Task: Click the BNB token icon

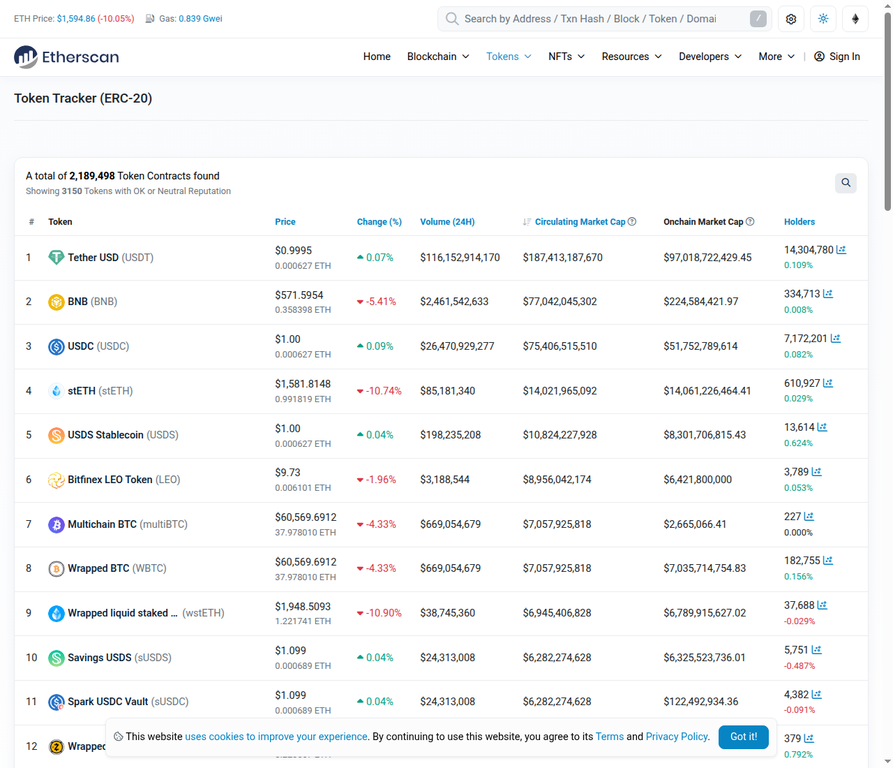Action: coord(56,302)
